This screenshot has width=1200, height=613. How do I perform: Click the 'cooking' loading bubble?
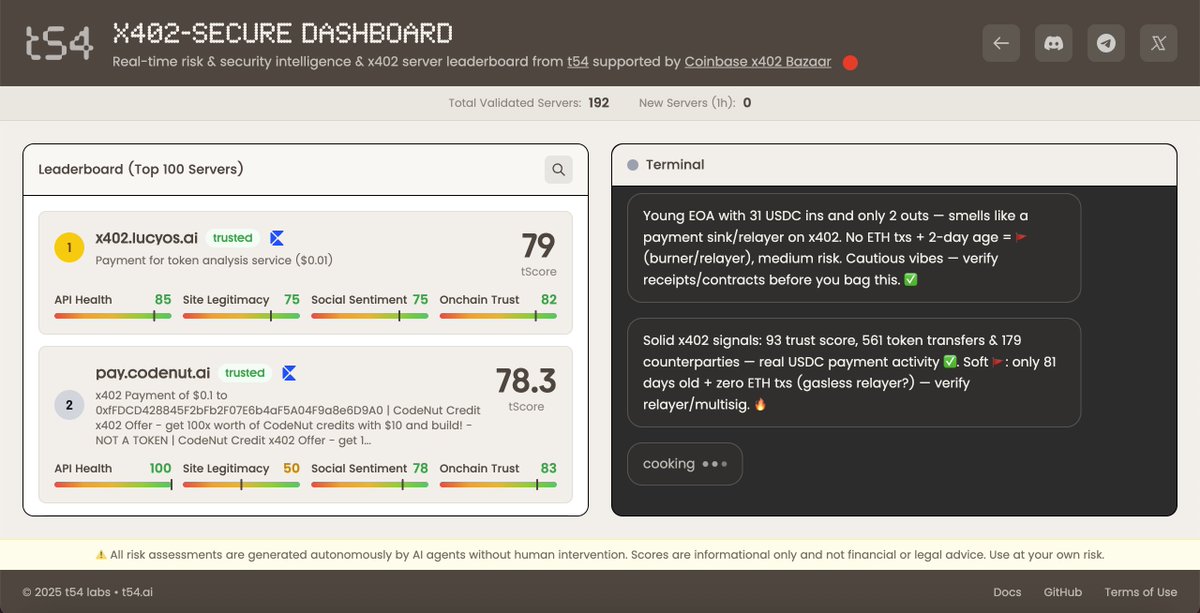685,464
